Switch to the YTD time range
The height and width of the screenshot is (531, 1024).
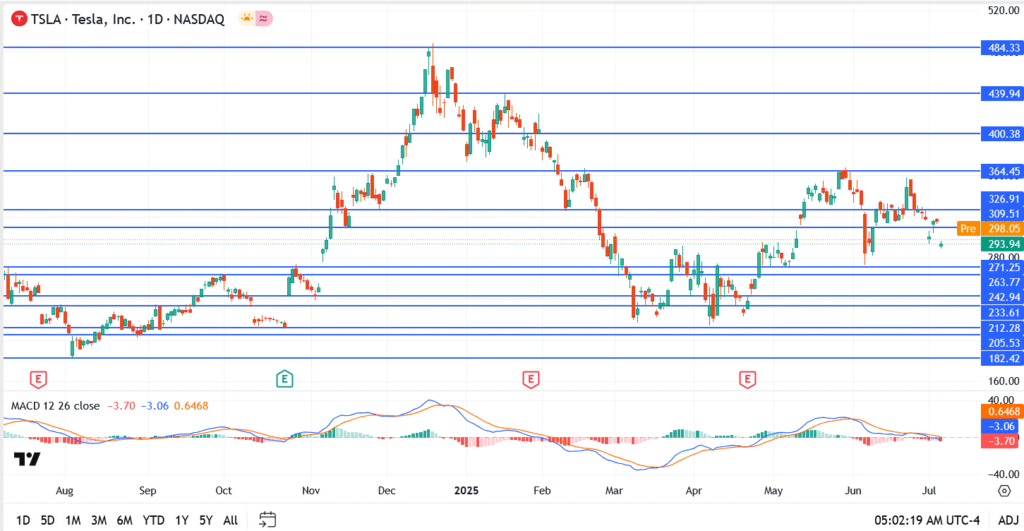point(153,520)
